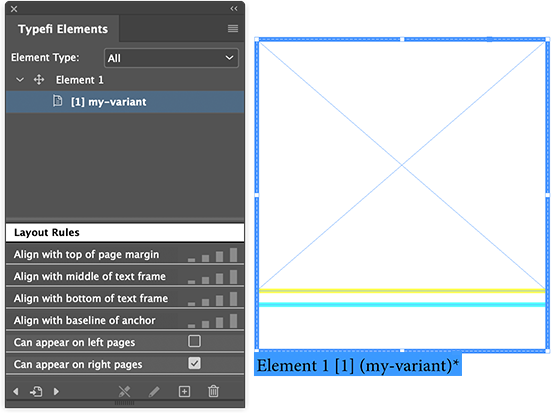Click the go to previous element arrow

coord(16,391)
